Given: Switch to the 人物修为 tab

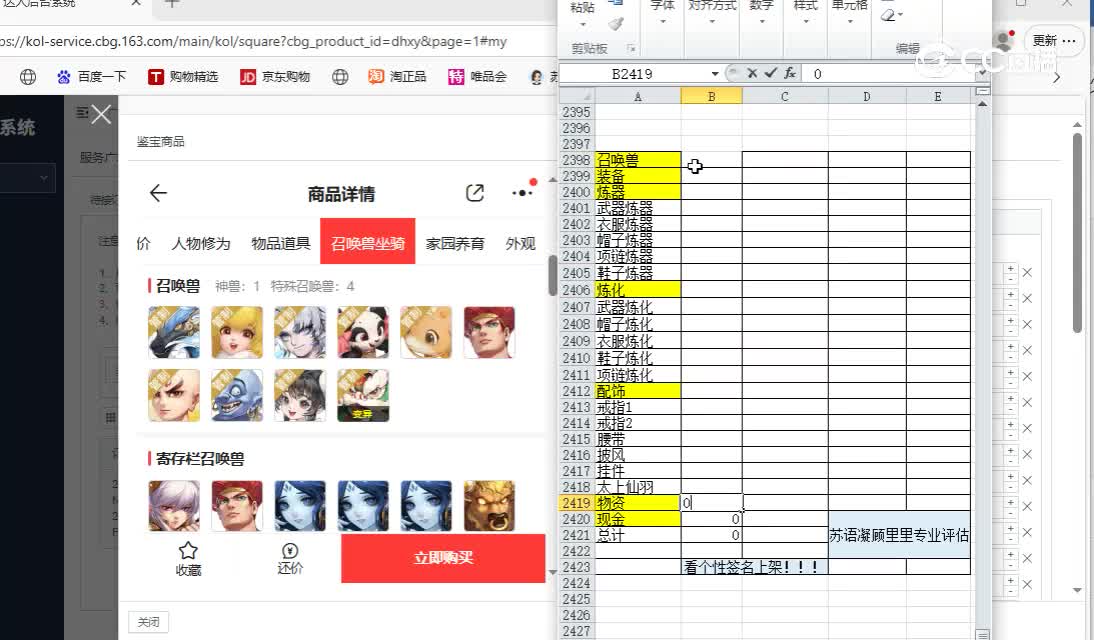Looking at the screenshot, I should pyautogui.click(x=201, y=243).
